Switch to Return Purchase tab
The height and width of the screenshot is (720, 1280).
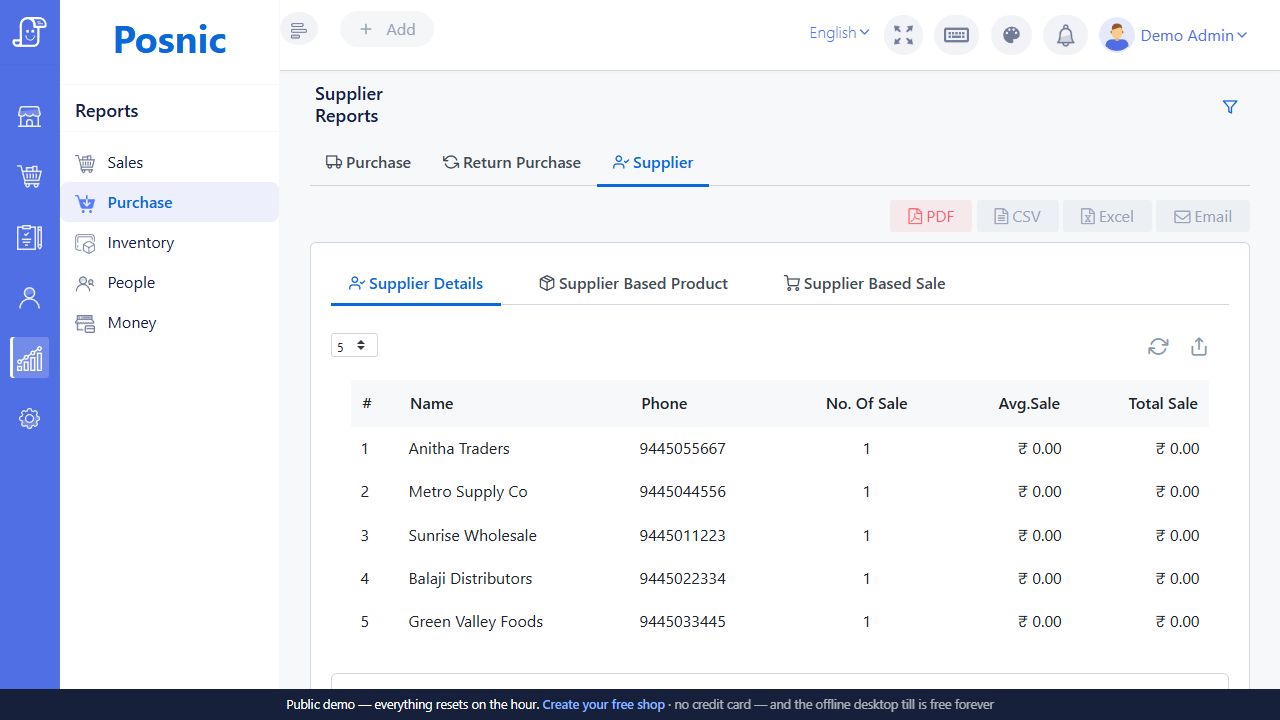pyautogui.click(x=512, y=162)
